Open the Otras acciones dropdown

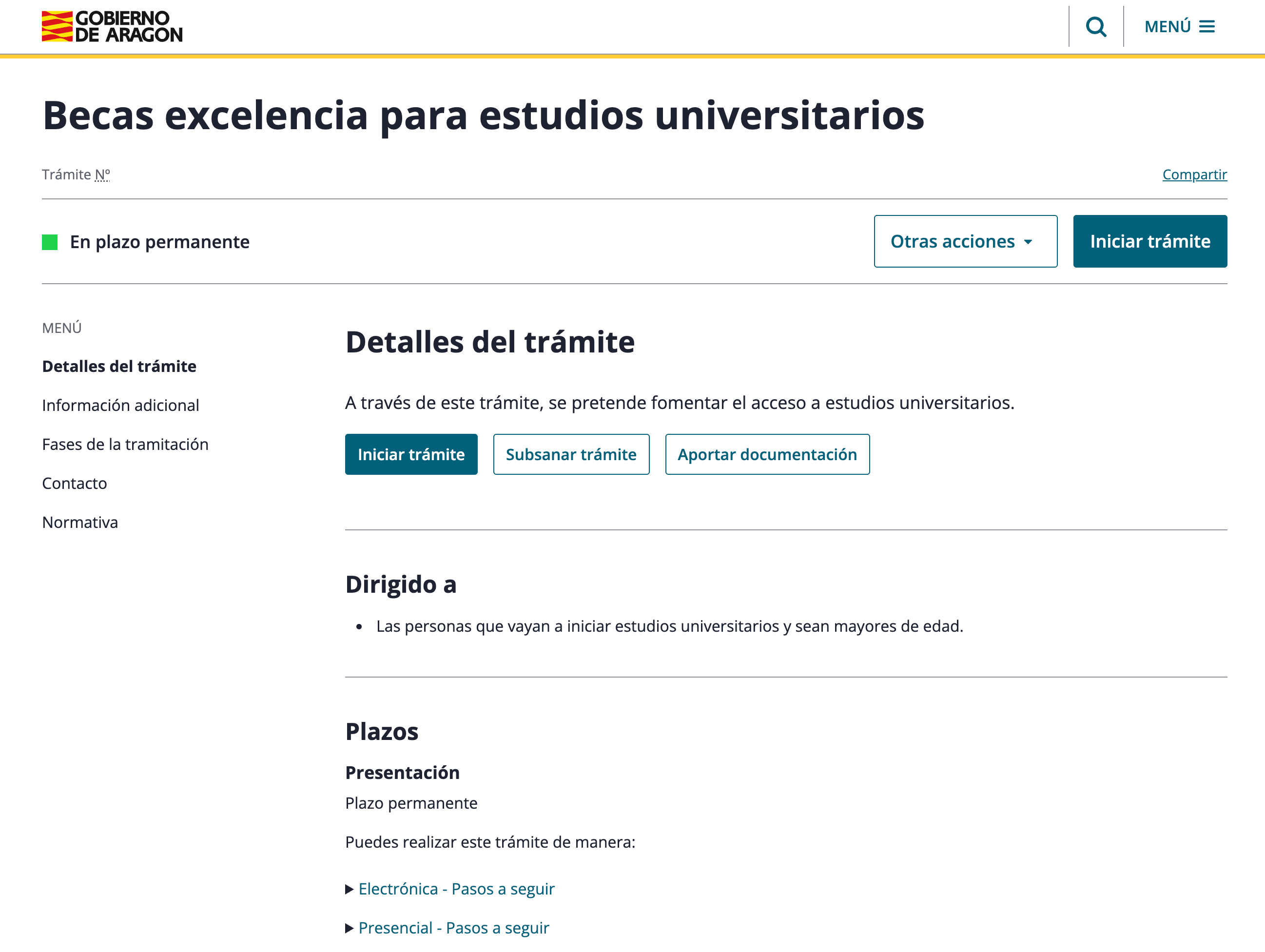tap(965, 241)
